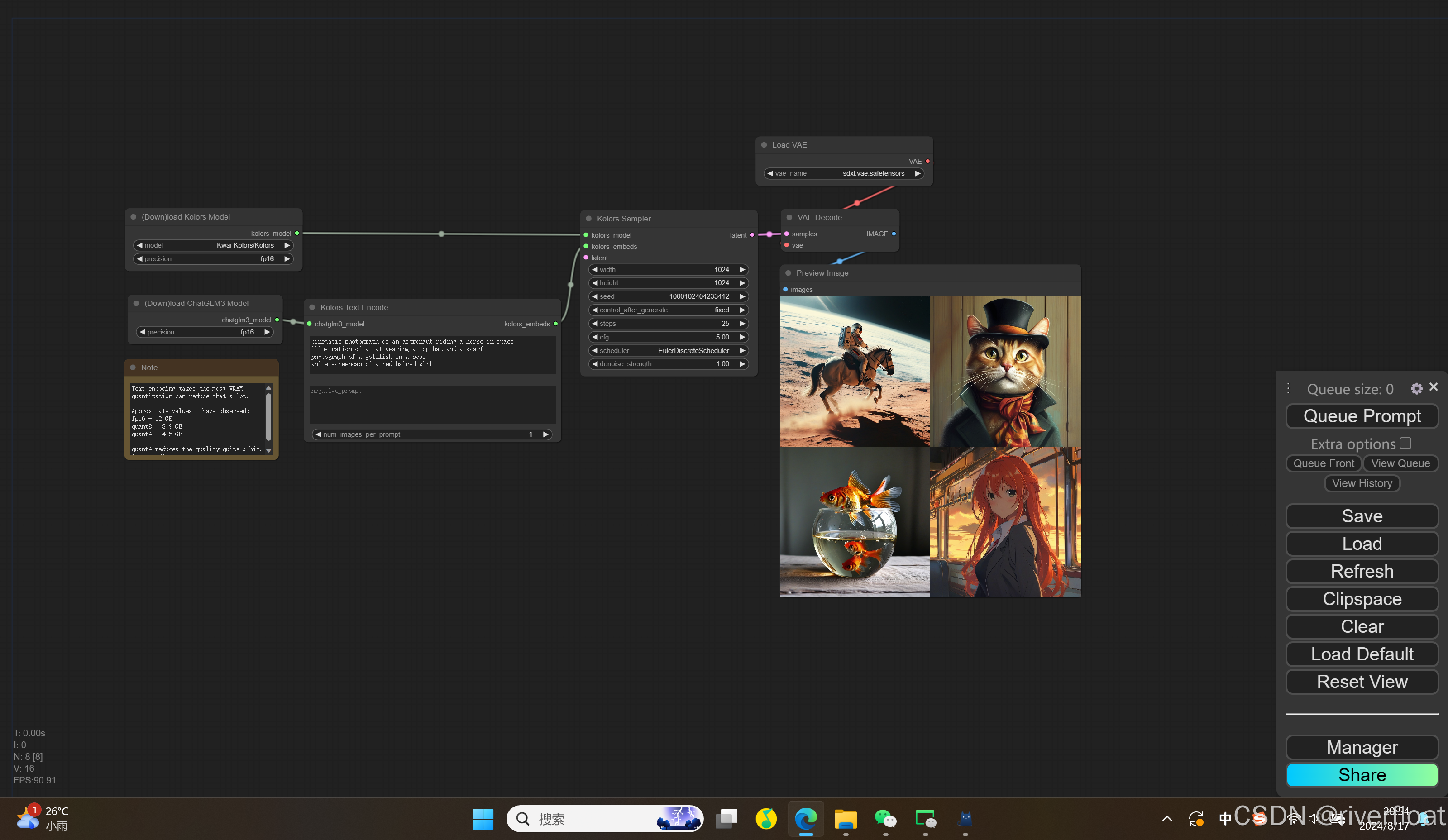Collapse the VAE Decode node via its dot

pos(789,217)
